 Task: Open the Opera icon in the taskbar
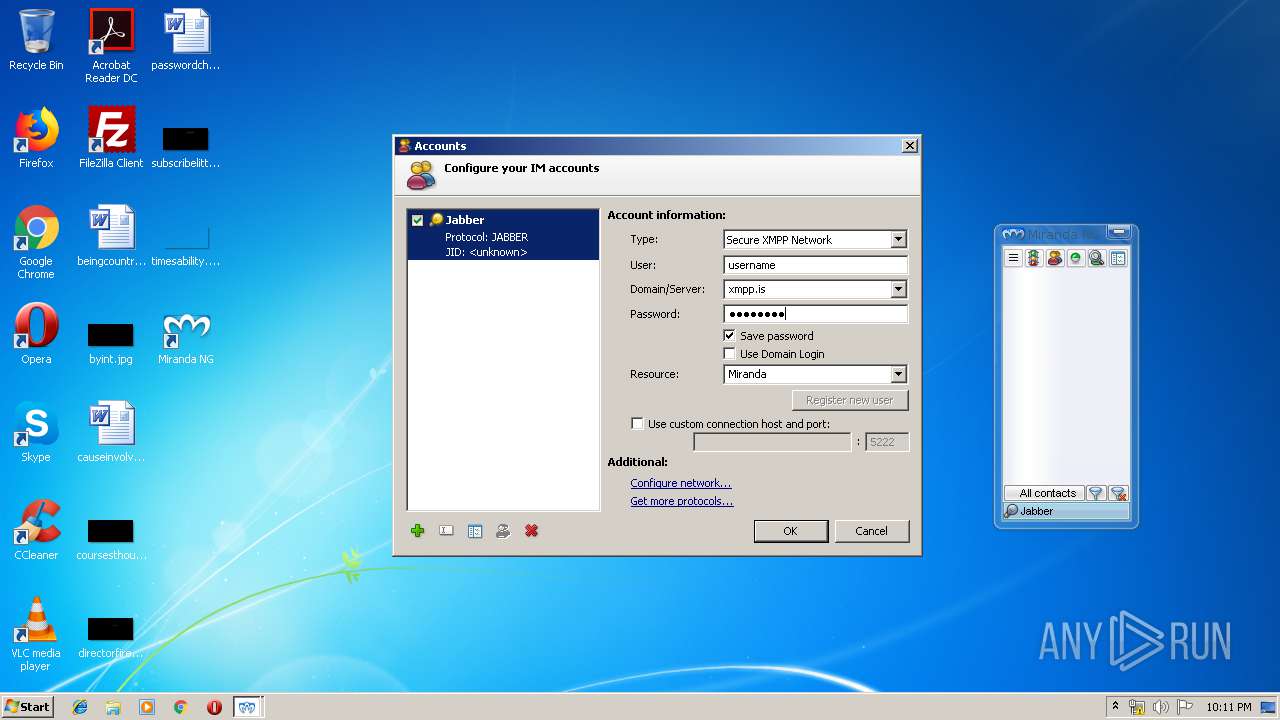[x=214, y=707]
